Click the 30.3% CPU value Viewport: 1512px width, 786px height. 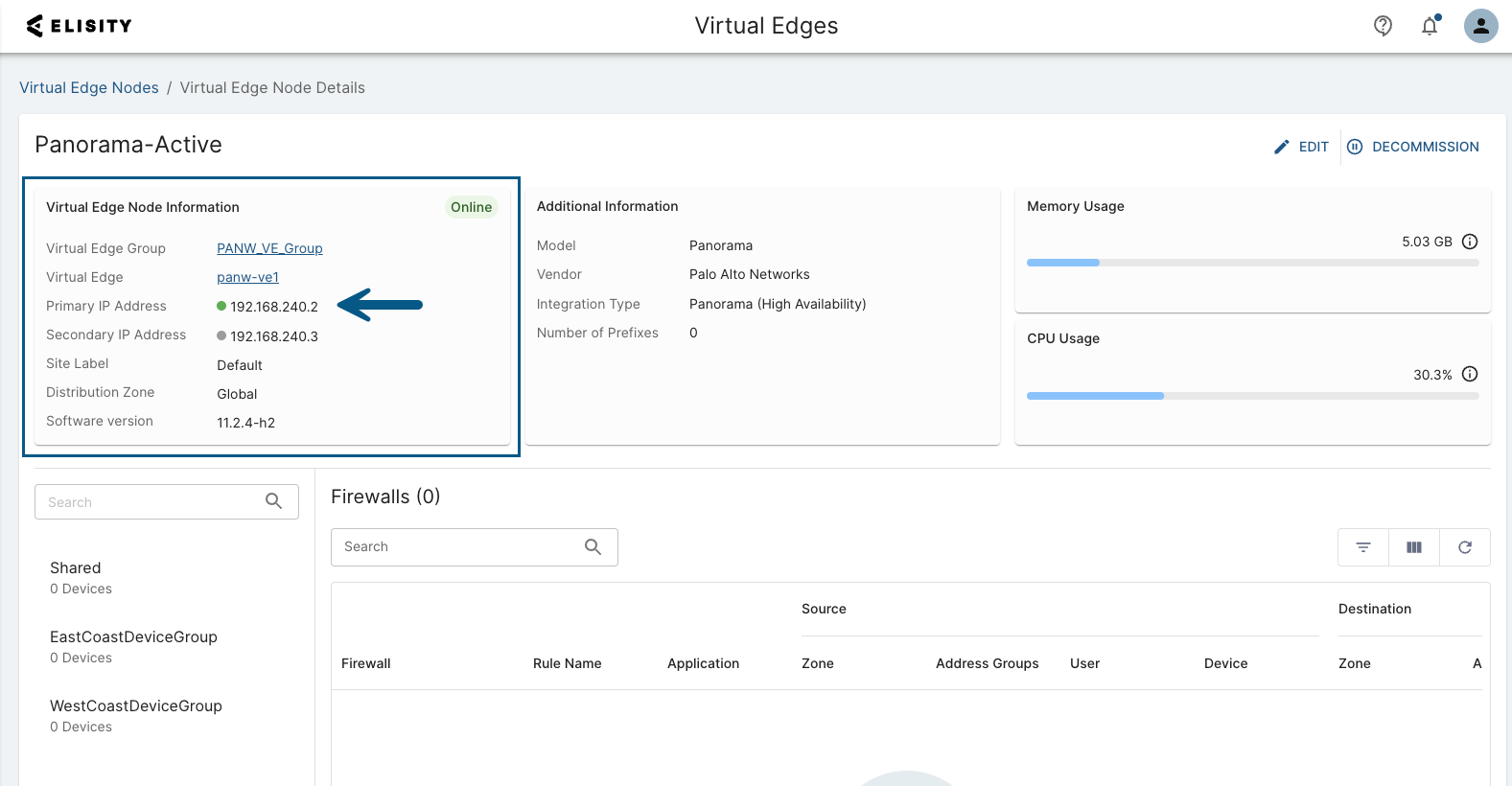(x=1432, y=375)
